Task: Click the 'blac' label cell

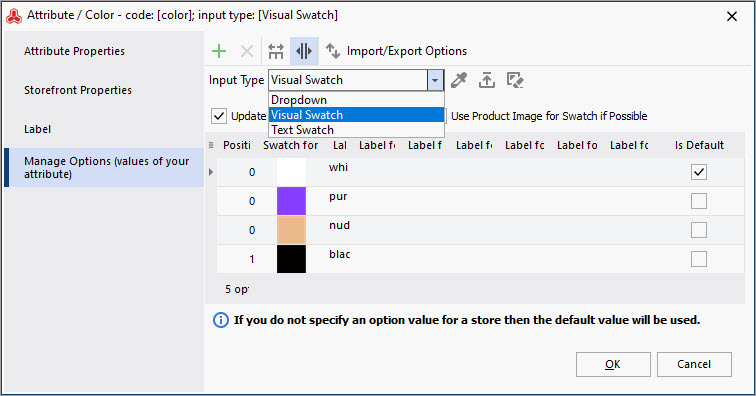Action: pos(339,254)
